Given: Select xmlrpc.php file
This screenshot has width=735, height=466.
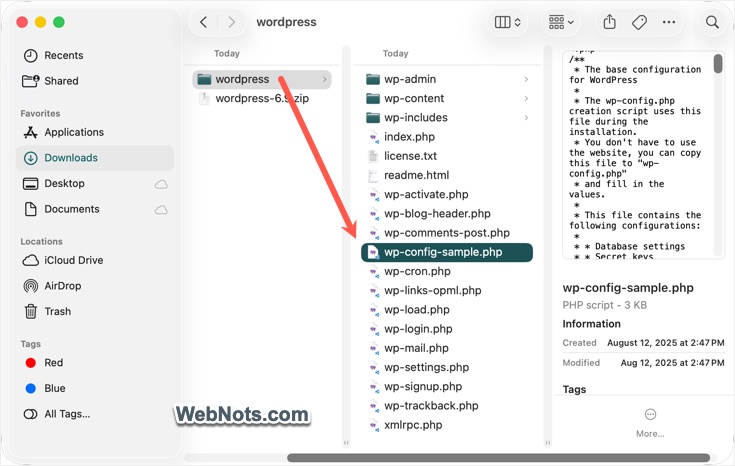Looking at the screenshot, I should coord(447,425).
